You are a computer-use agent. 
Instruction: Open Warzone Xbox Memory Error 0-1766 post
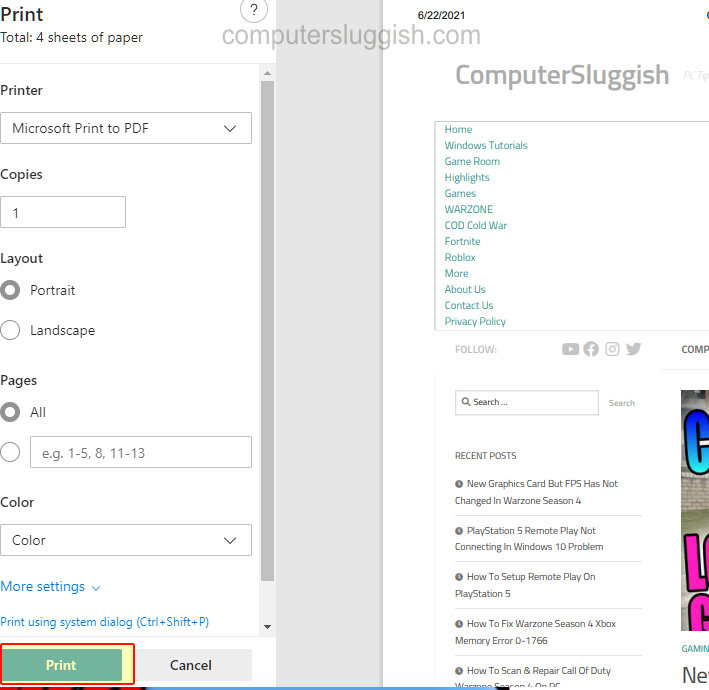pos(535,632)
